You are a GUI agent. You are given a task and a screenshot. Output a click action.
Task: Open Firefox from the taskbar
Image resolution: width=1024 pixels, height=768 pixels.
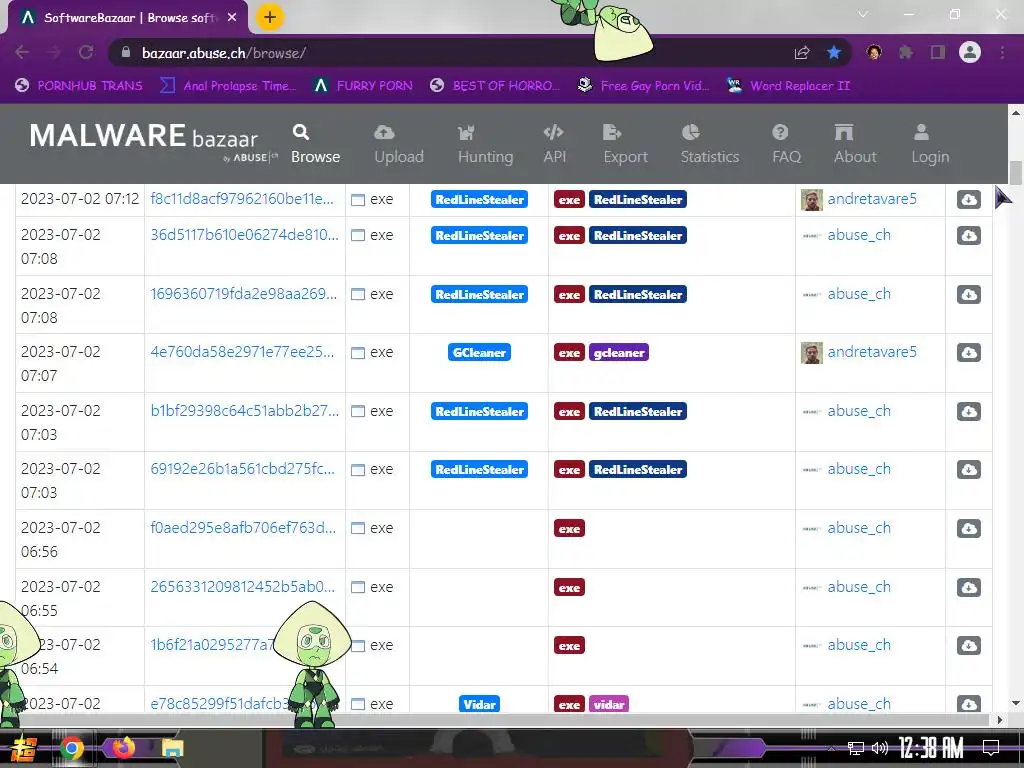point(123,747)
